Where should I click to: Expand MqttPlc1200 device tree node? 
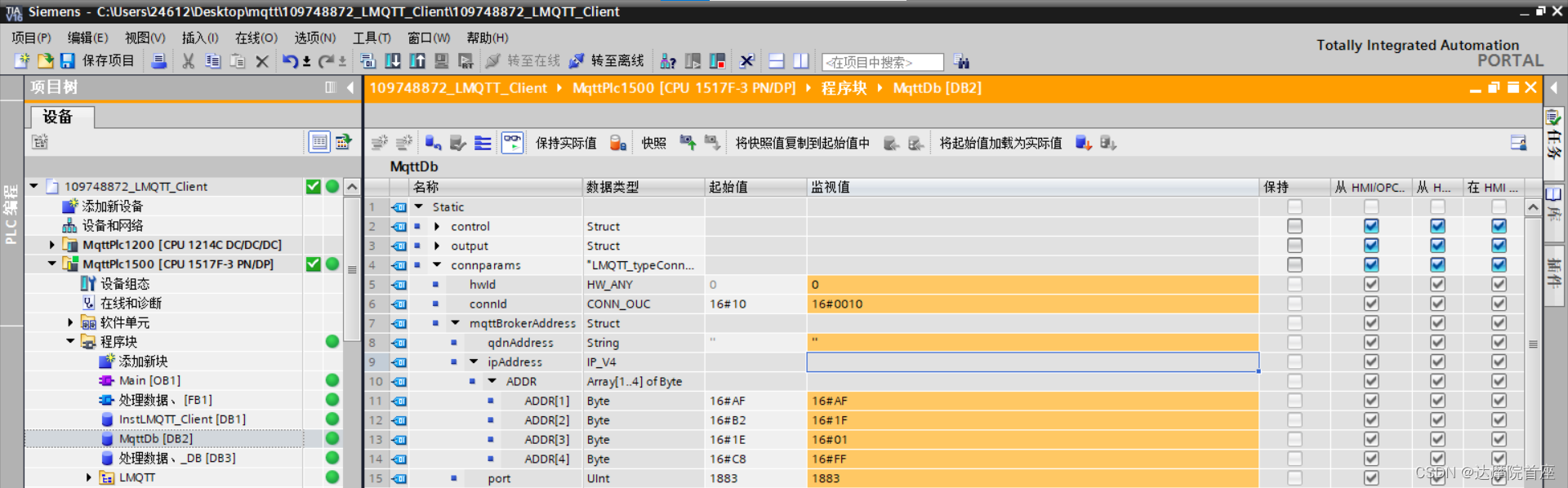tap(52, 245)
